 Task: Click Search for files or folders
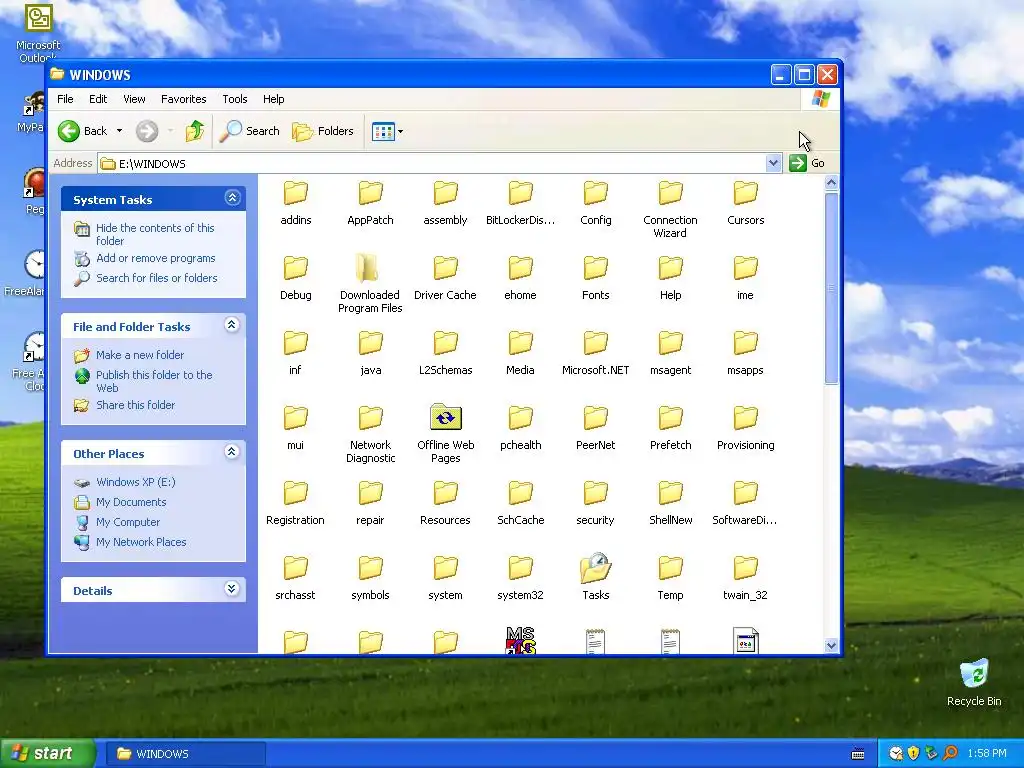click(x=157, y=278)
